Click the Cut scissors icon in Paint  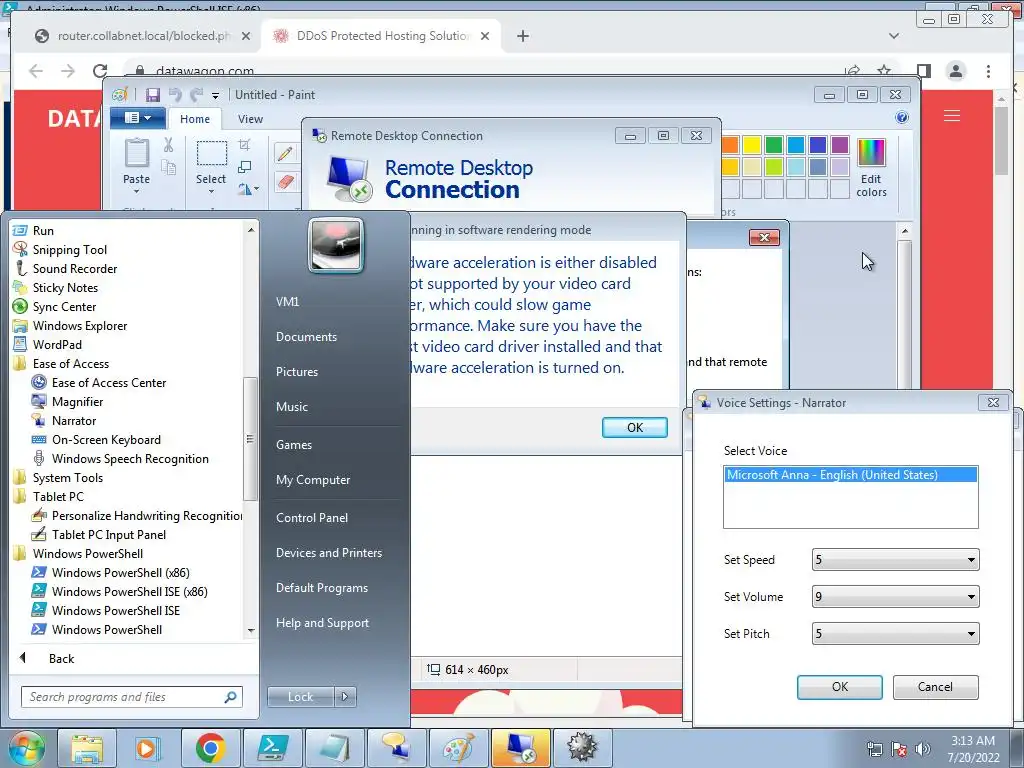pyautogui.click(x=168, y=145)
